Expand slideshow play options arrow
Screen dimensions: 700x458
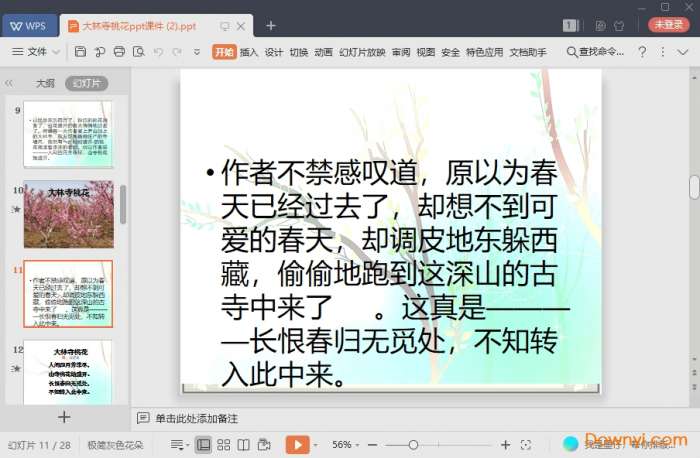[316, 445]
